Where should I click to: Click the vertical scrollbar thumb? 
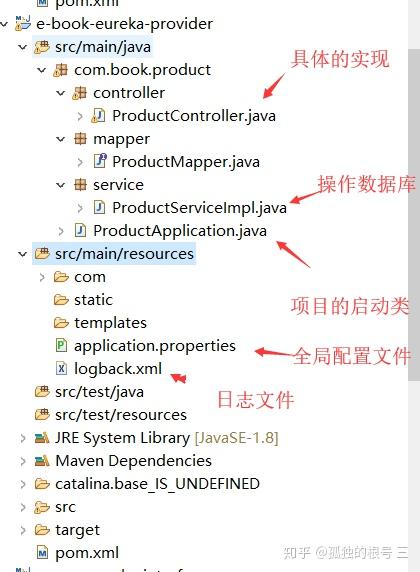(414, 215)
